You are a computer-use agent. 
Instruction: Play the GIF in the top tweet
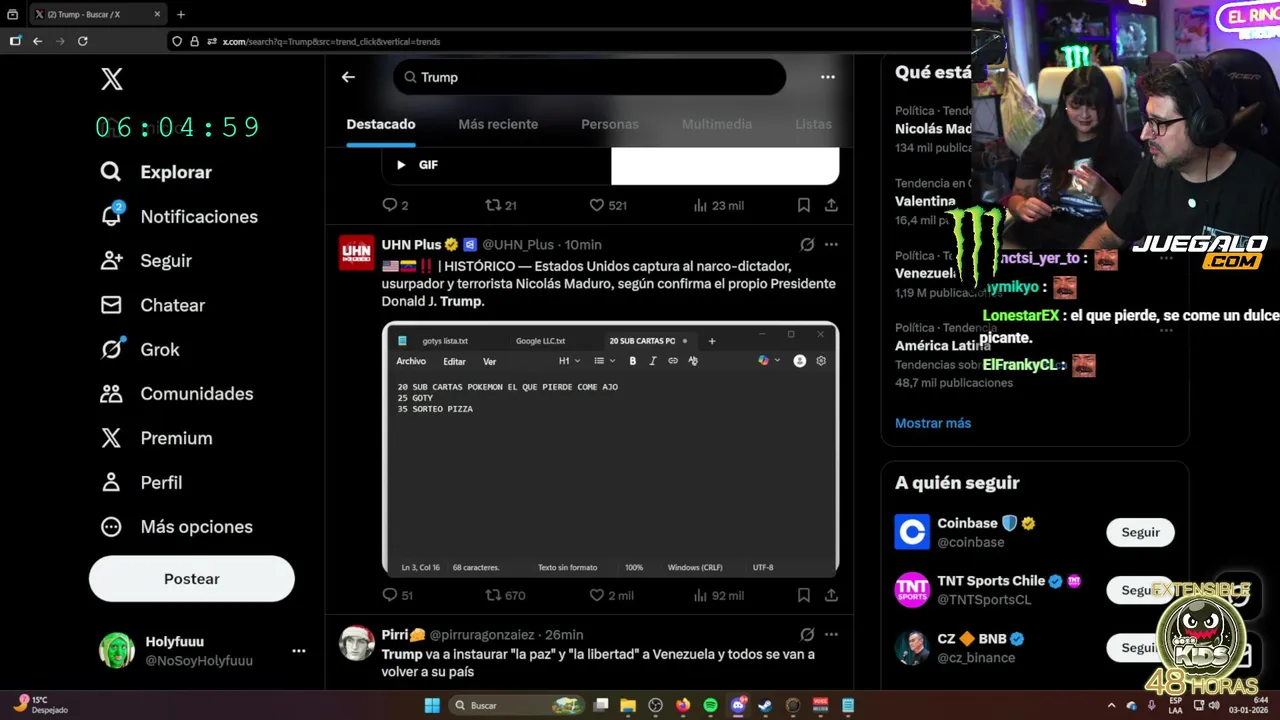point(401,165)
